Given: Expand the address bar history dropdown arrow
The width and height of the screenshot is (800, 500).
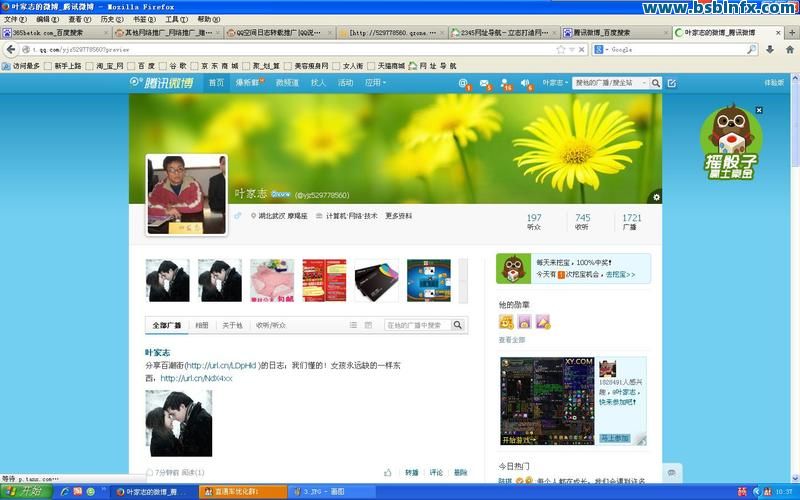Looking at the screenshot, I should pos(572,49).
